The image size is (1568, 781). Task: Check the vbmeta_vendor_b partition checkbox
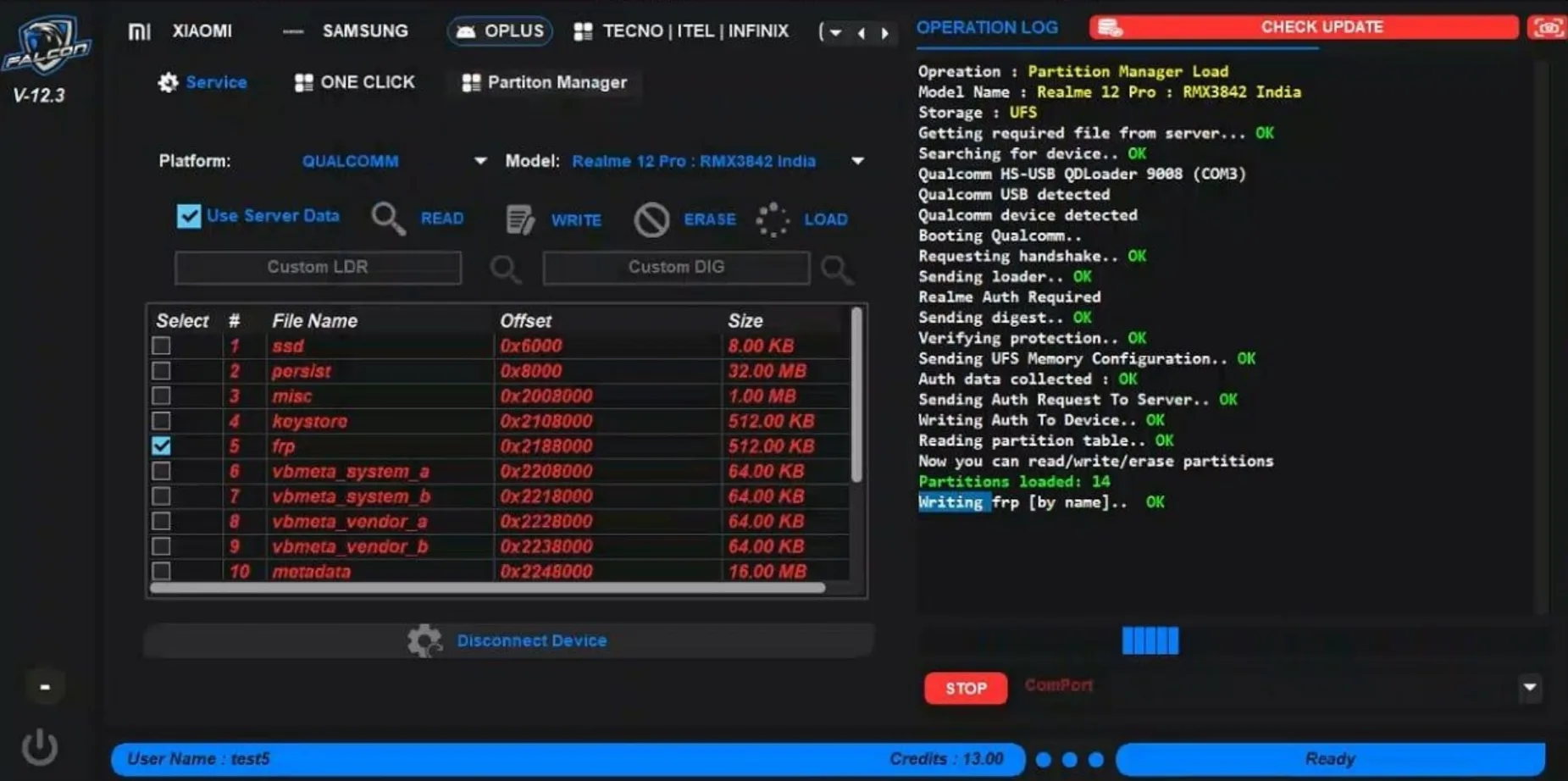[x=161, y=546]
